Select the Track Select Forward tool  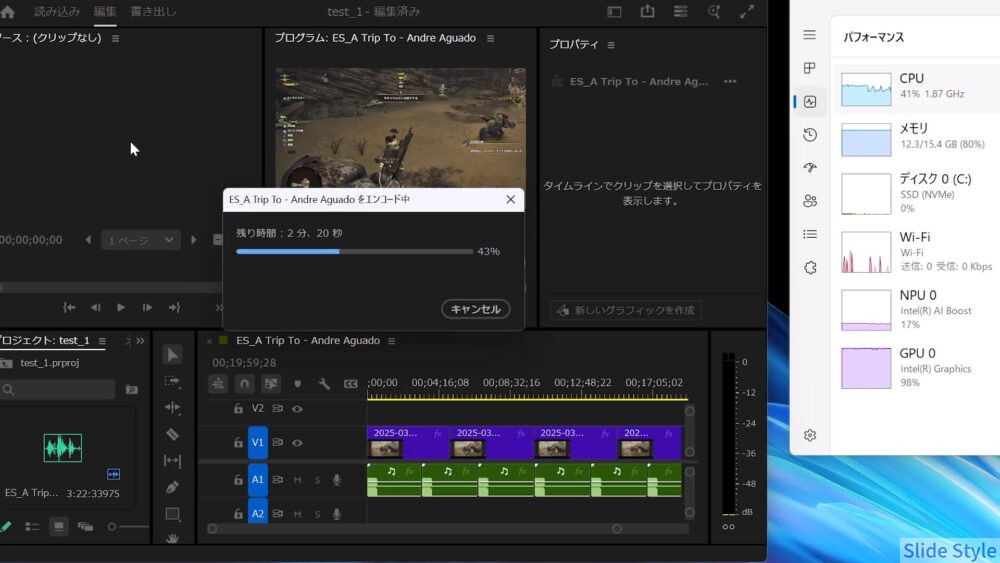tap(173, 381)
